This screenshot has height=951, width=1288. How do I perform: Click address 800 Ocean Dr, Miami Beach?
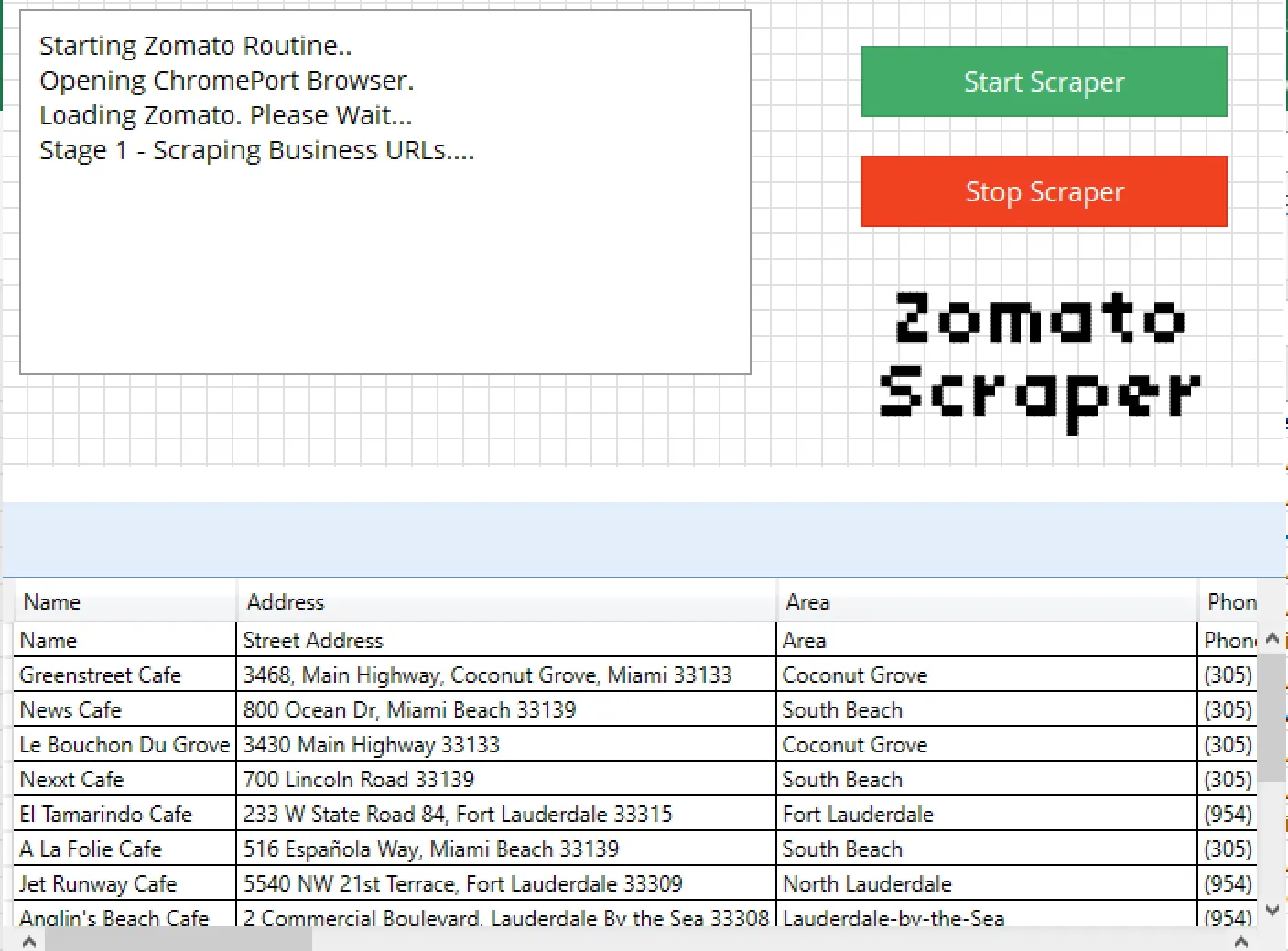[506, 709]
